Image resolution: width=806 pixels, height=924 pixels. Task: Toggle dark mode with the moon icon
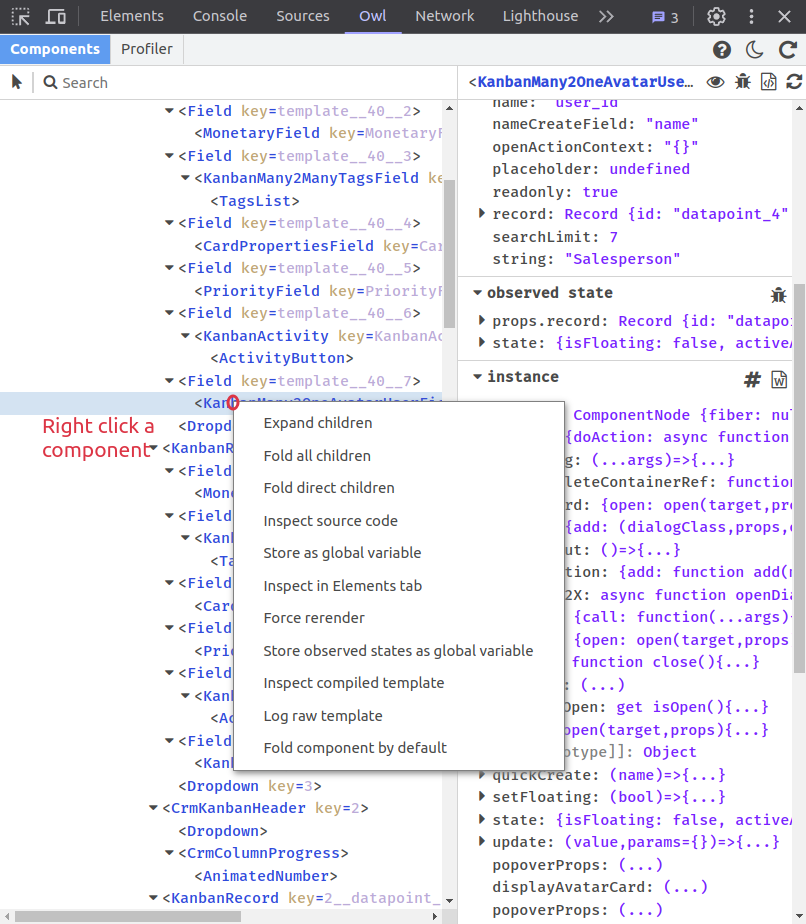(755, 50)
